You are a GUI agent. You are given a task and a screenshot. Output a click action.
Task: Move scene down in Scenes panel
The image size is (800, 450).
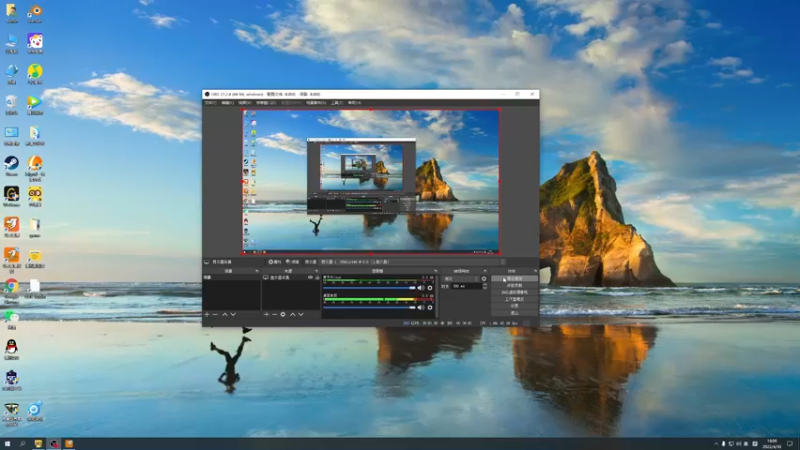233,314
